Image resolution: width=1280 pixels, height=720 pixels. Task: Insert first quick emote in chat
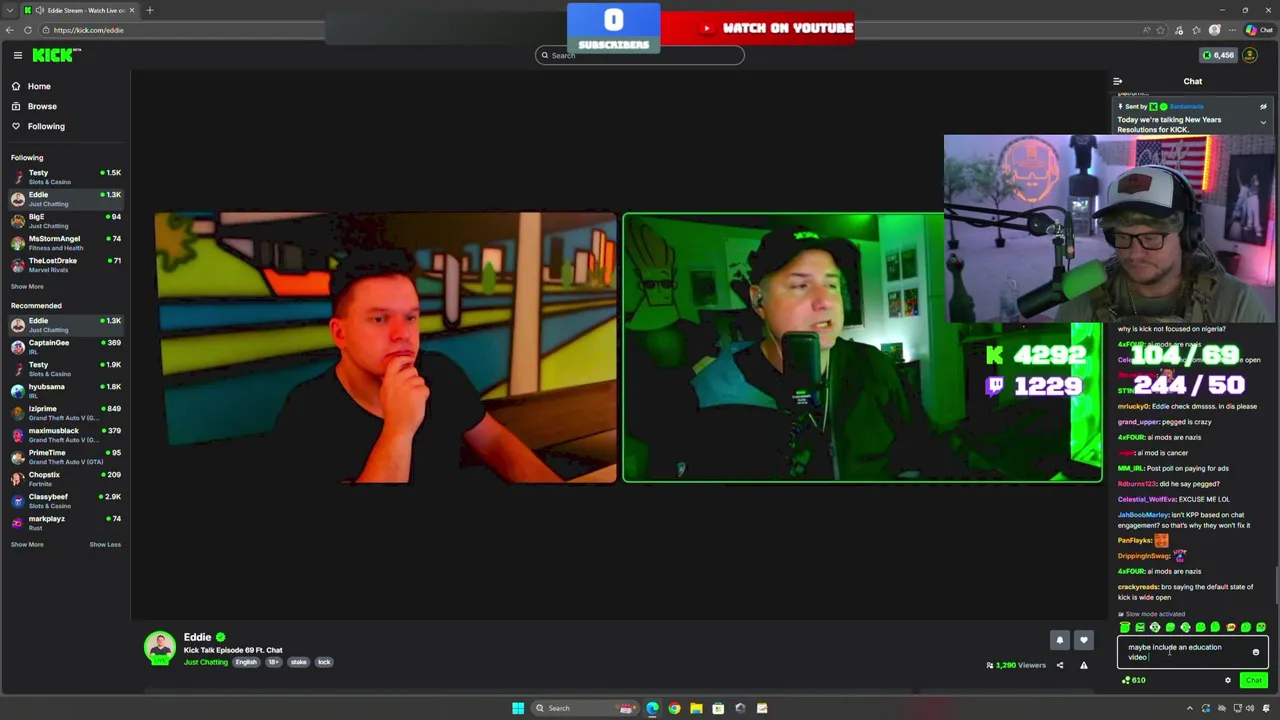(1125, 627)
